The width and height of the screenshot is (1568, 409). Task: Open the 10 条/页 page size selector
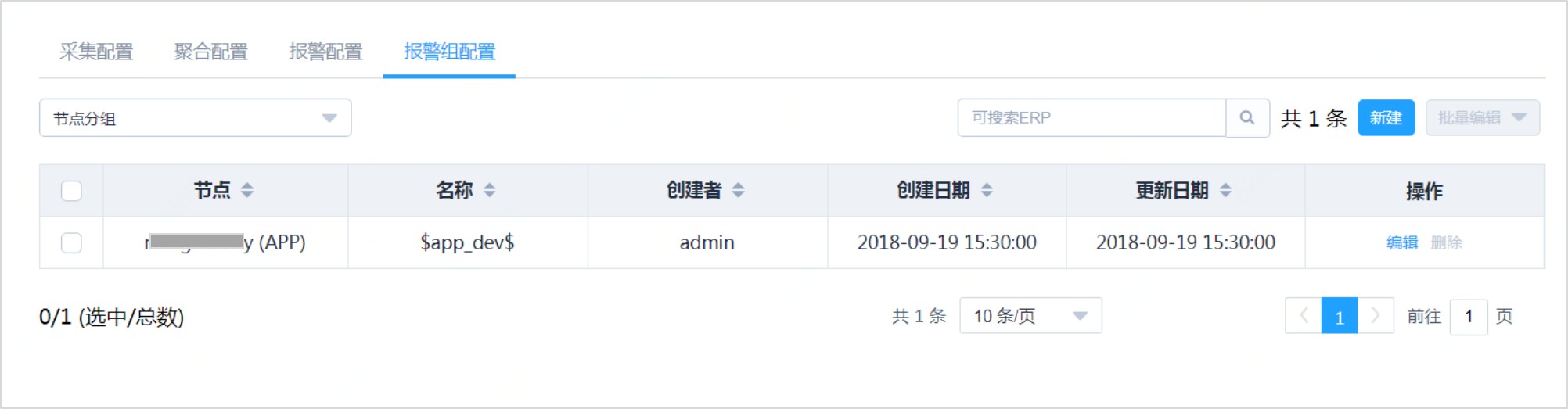1030,316
